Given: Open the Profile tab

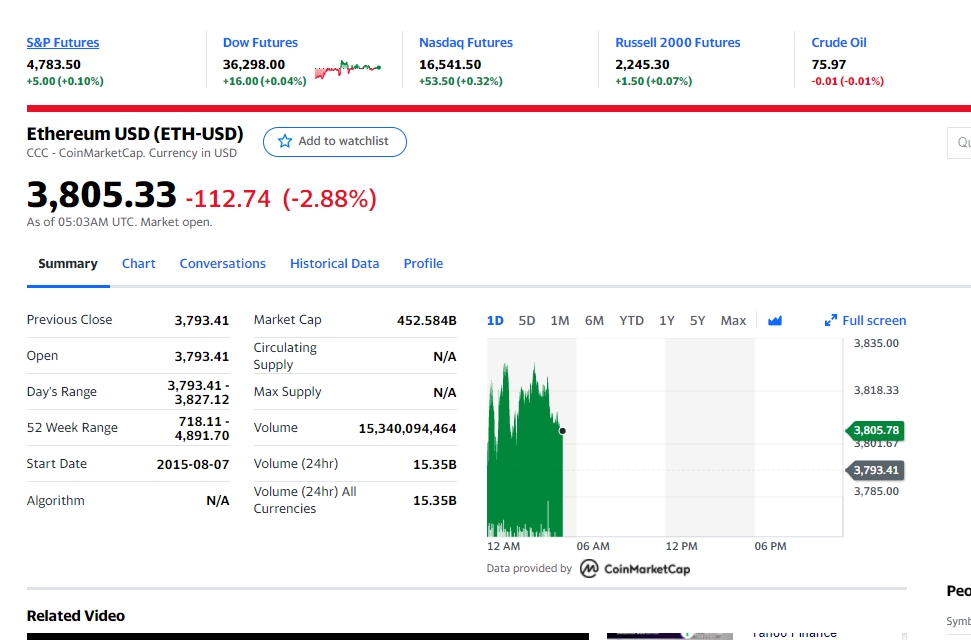Looking at the screenshot, I should [x=424, y=263].
